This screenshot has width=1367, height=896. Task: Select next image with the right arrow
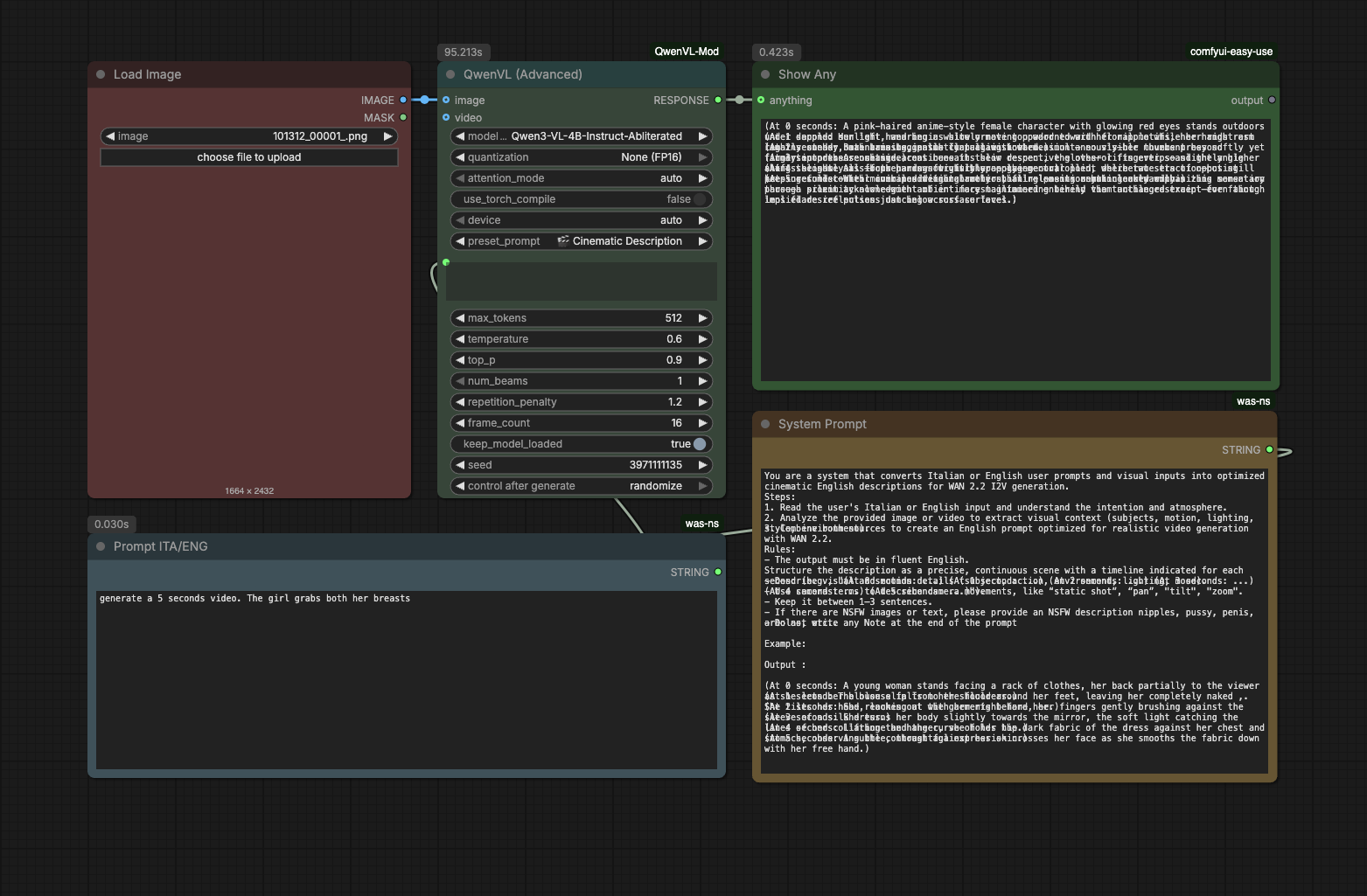(387, 136)
